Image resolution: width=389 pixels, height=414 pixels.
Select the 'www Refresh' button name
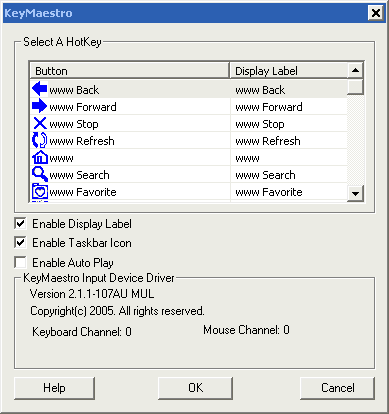click(x=82, y=141)
